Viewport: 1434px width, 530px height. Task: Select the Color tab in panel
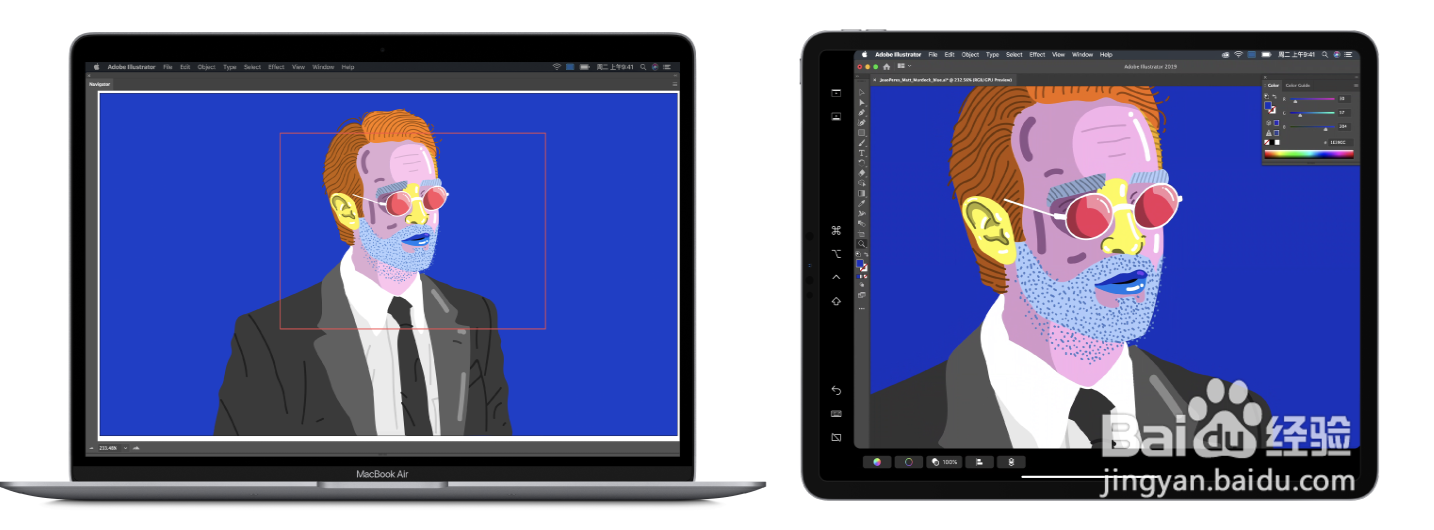pos(1273,85)
